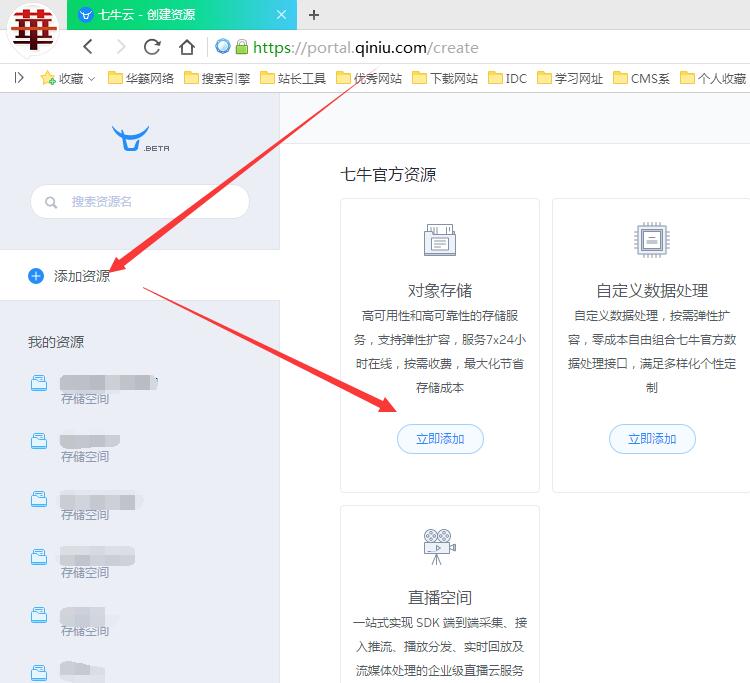
Task: Click the address bar URL portal.qiniu.com/create
Action: click(x=365, y=47)
